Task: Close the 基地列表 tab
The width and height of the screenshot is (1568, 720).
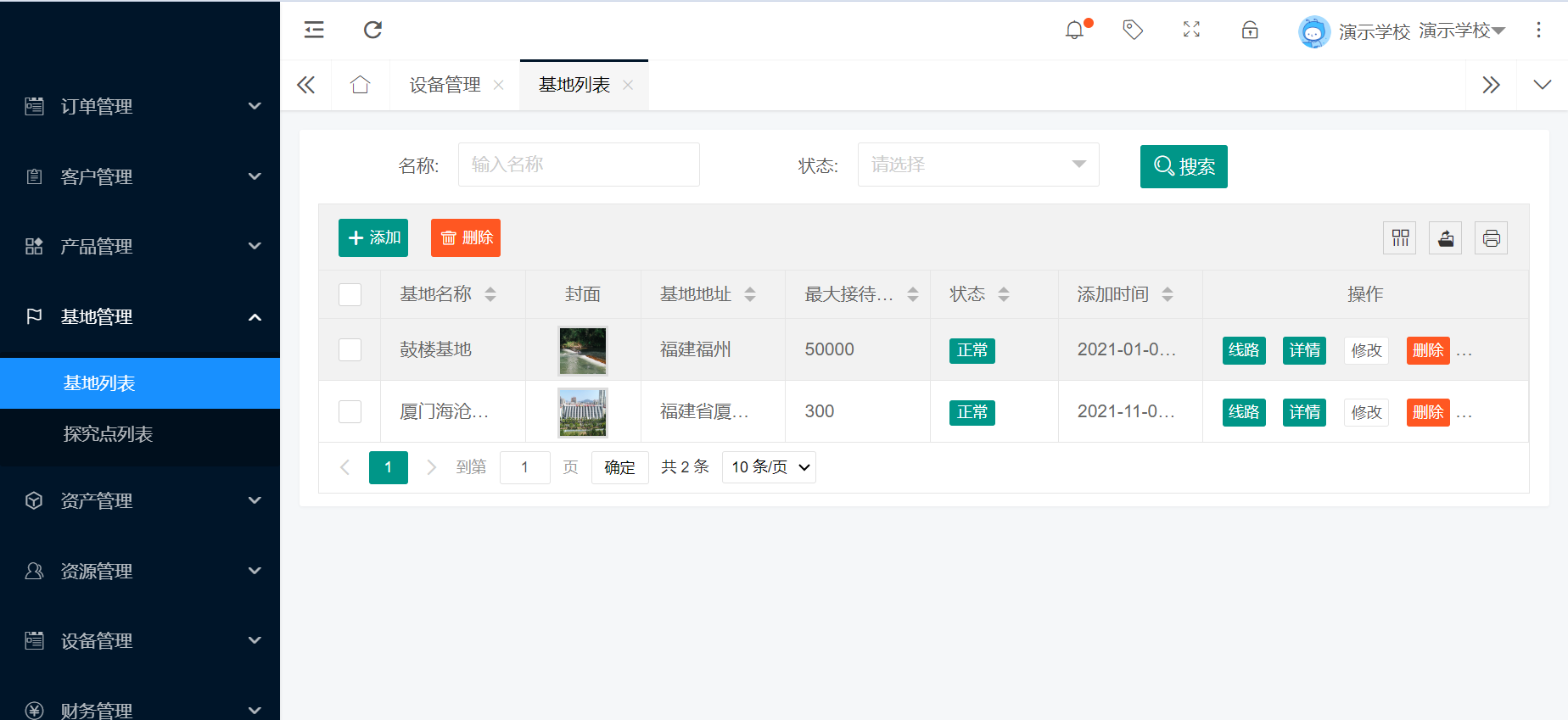Action: pyautogui.click(x=628, y=85)
